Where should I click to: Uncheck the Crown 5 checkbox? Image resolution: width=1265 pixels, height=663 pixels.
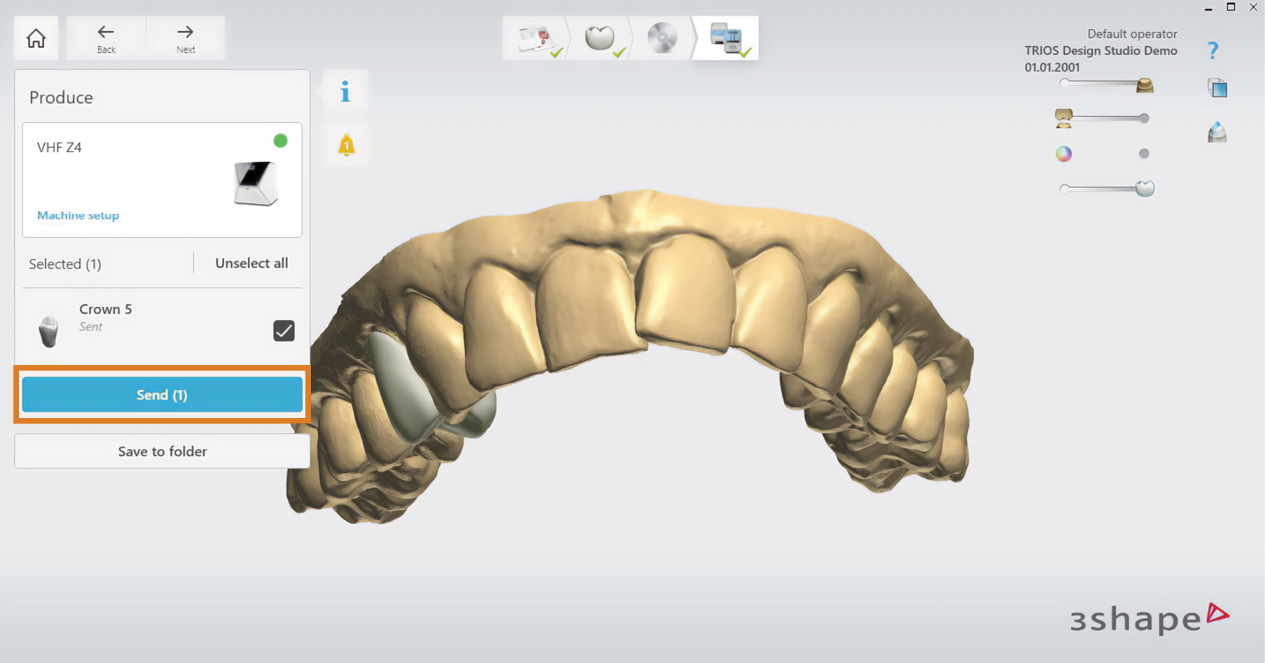(x=284, y=330)
